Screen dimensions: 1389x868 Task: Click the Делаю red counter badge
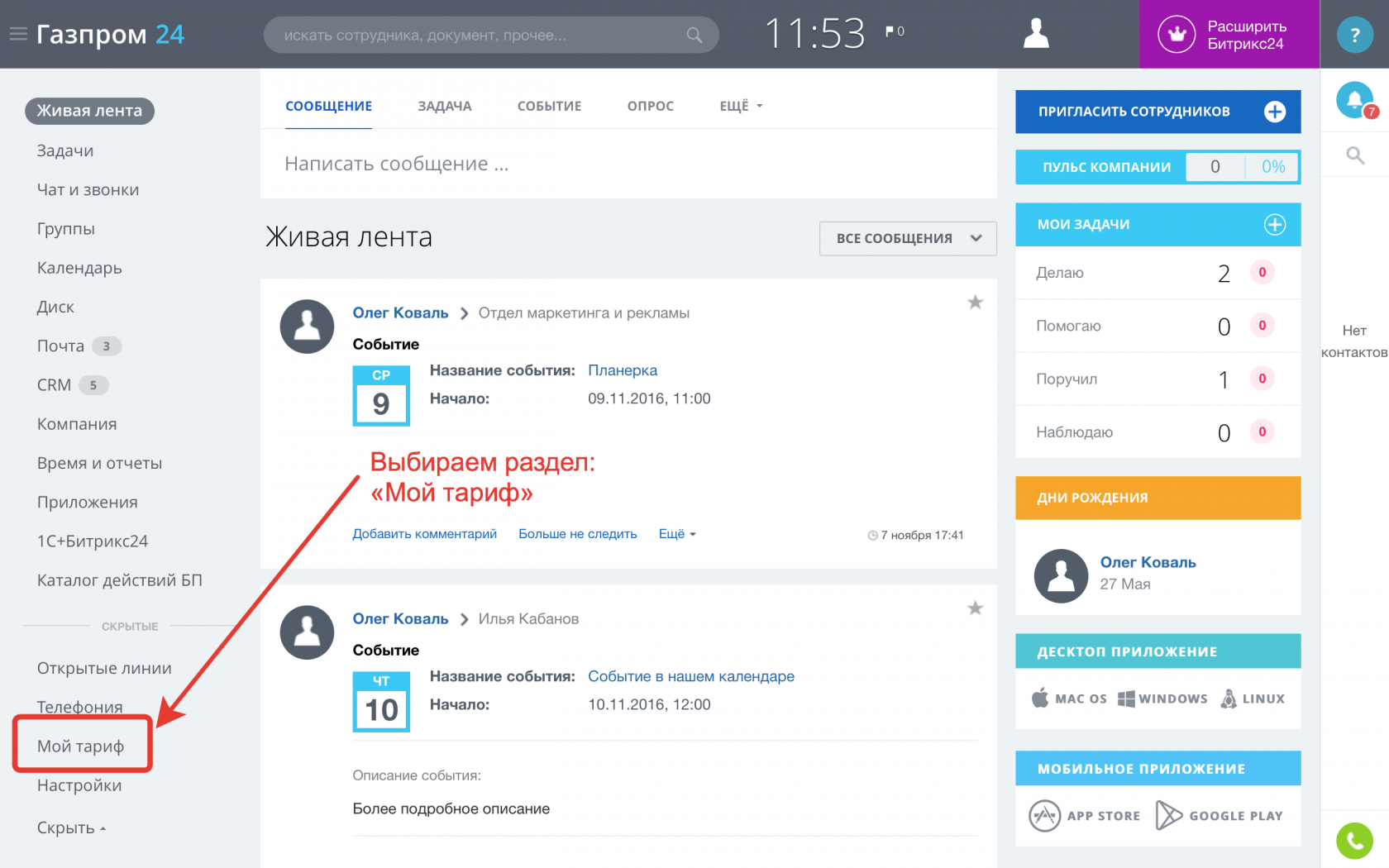click(1262, 272)
